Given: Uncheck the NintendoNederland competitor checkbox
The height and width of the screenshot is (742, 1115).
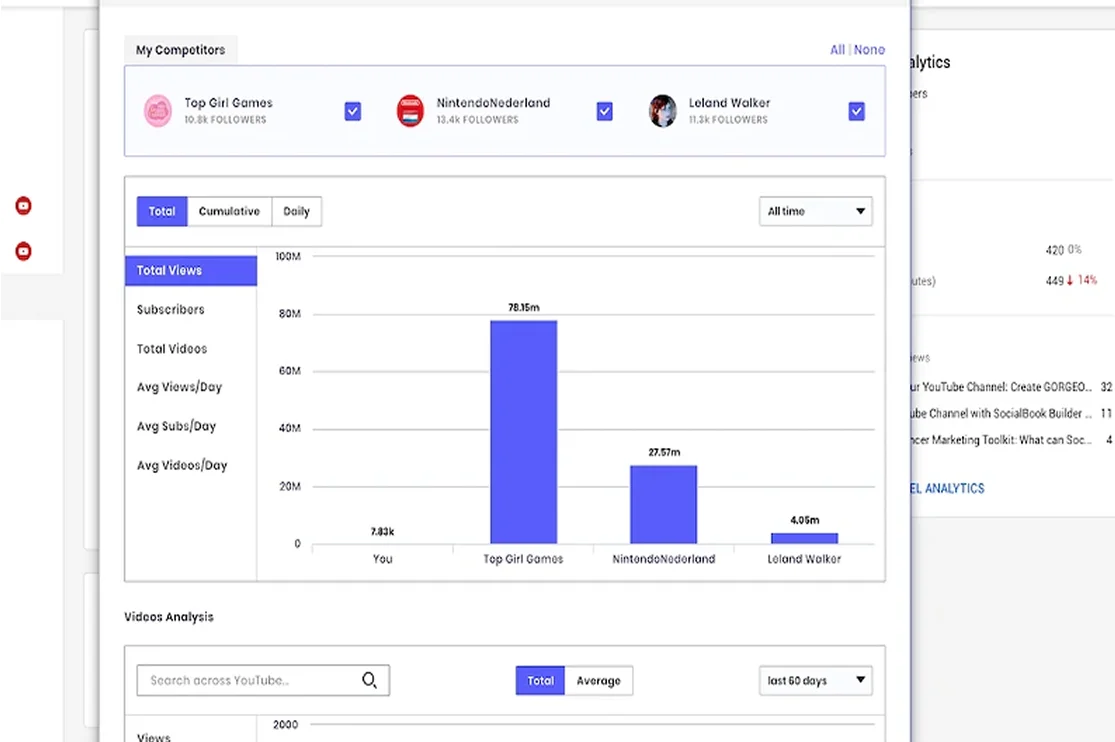Looking at the screenshot, I should [x=605, y=111].
